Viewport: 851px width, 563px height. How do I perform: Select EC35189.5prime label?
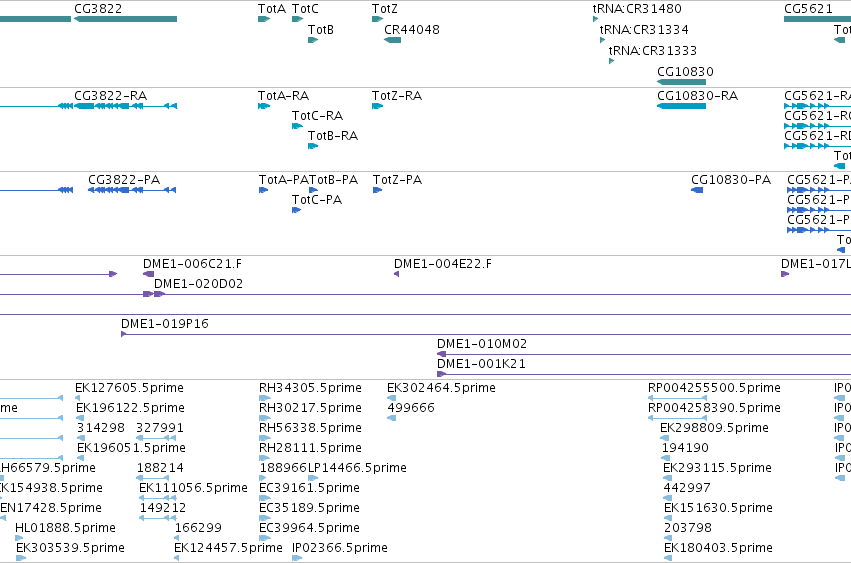309,508
